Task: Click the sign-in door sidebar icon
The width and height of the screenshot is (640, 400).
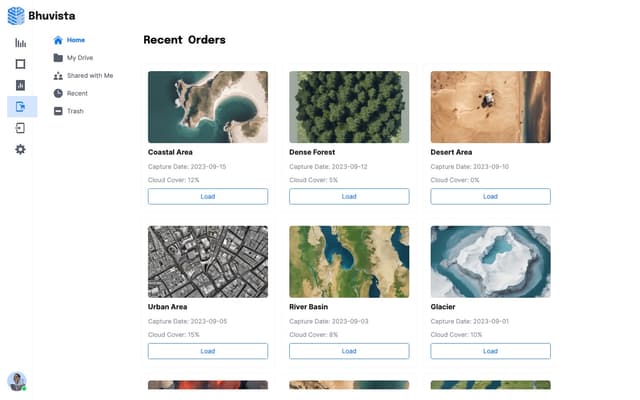Action: (x=20, y=128)
